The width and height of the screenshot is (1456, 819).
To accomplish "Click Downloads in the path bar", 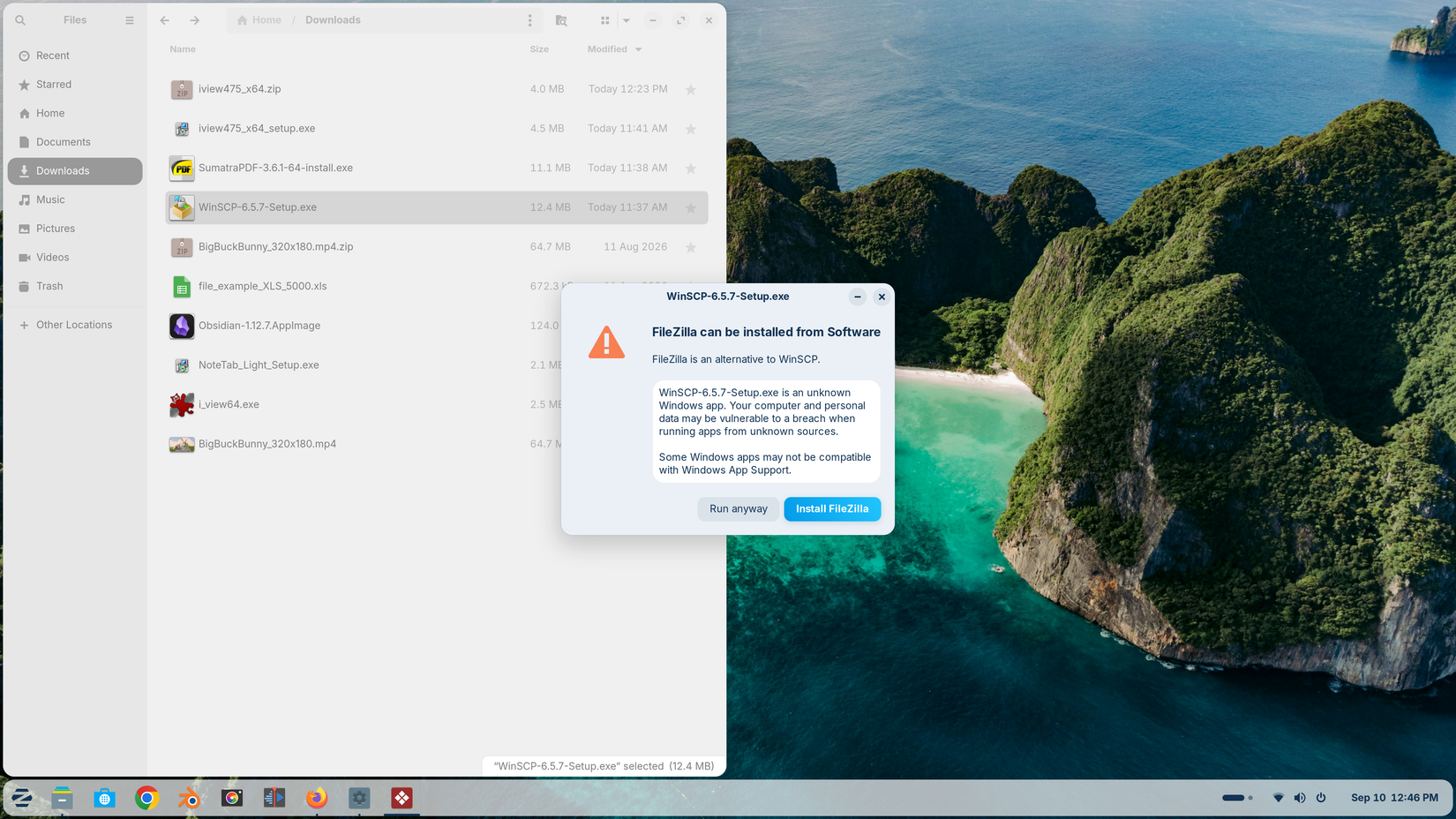I will pos(333,20).
